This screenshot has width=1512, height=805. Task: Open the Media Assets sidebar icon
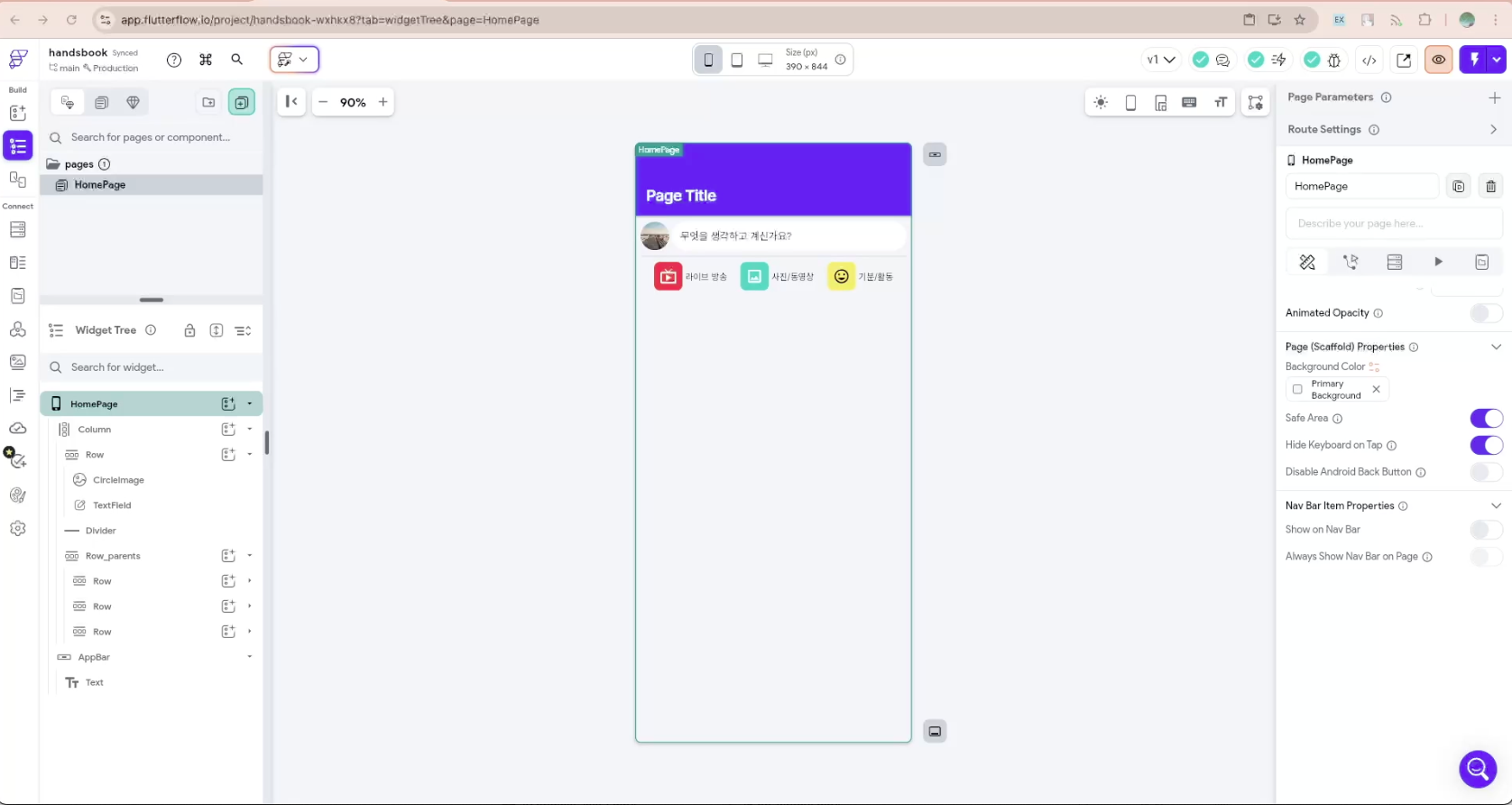click(x=17, y=362)
